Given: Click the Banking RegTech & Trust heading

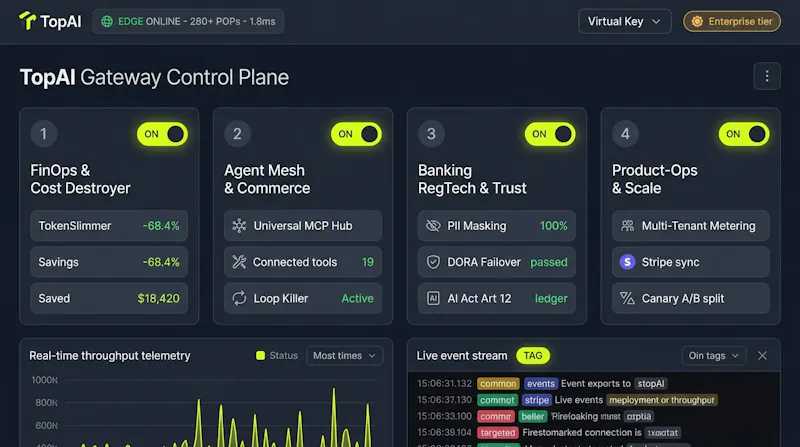Looking at the screenshot, I should tap(472, 179).
